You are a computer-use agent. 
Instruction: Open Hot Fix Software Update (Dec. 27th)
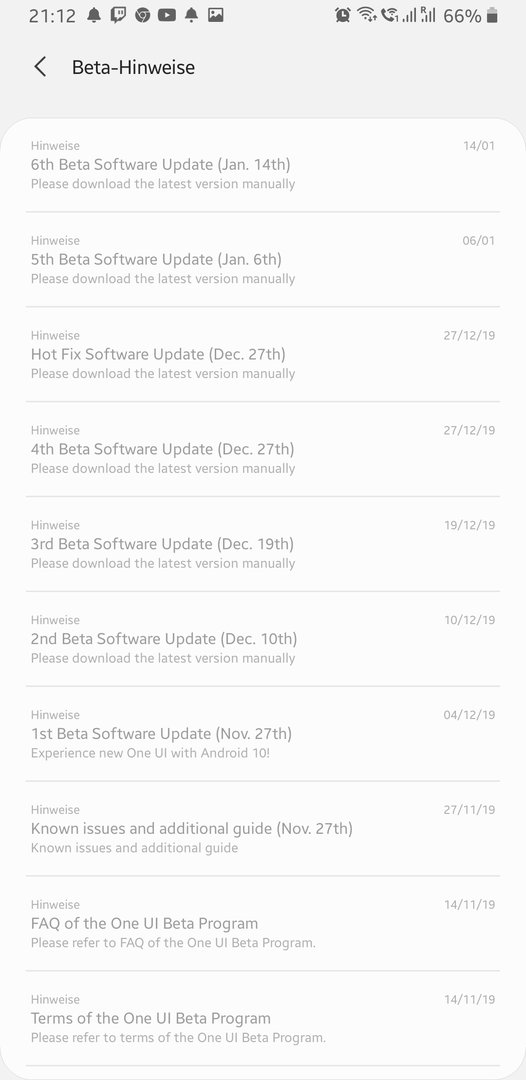(263, 355)
